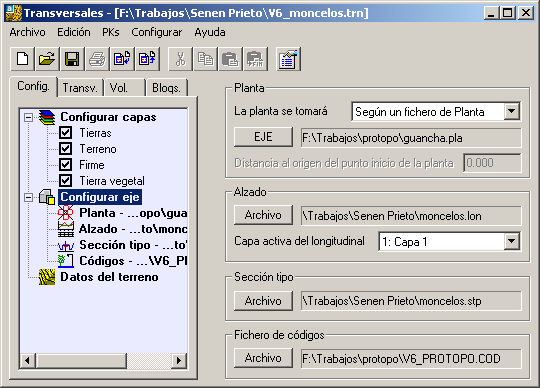Open the 'La planta se tomará' dropdown
The height and width of the screenshot is (388, 540).
coord(512,112)
